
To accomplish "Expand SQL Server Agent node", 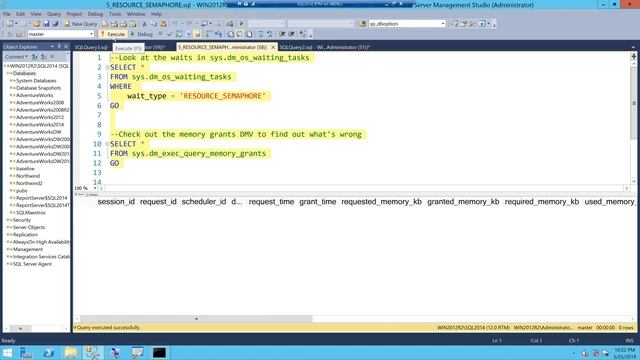I will [8, 264].
